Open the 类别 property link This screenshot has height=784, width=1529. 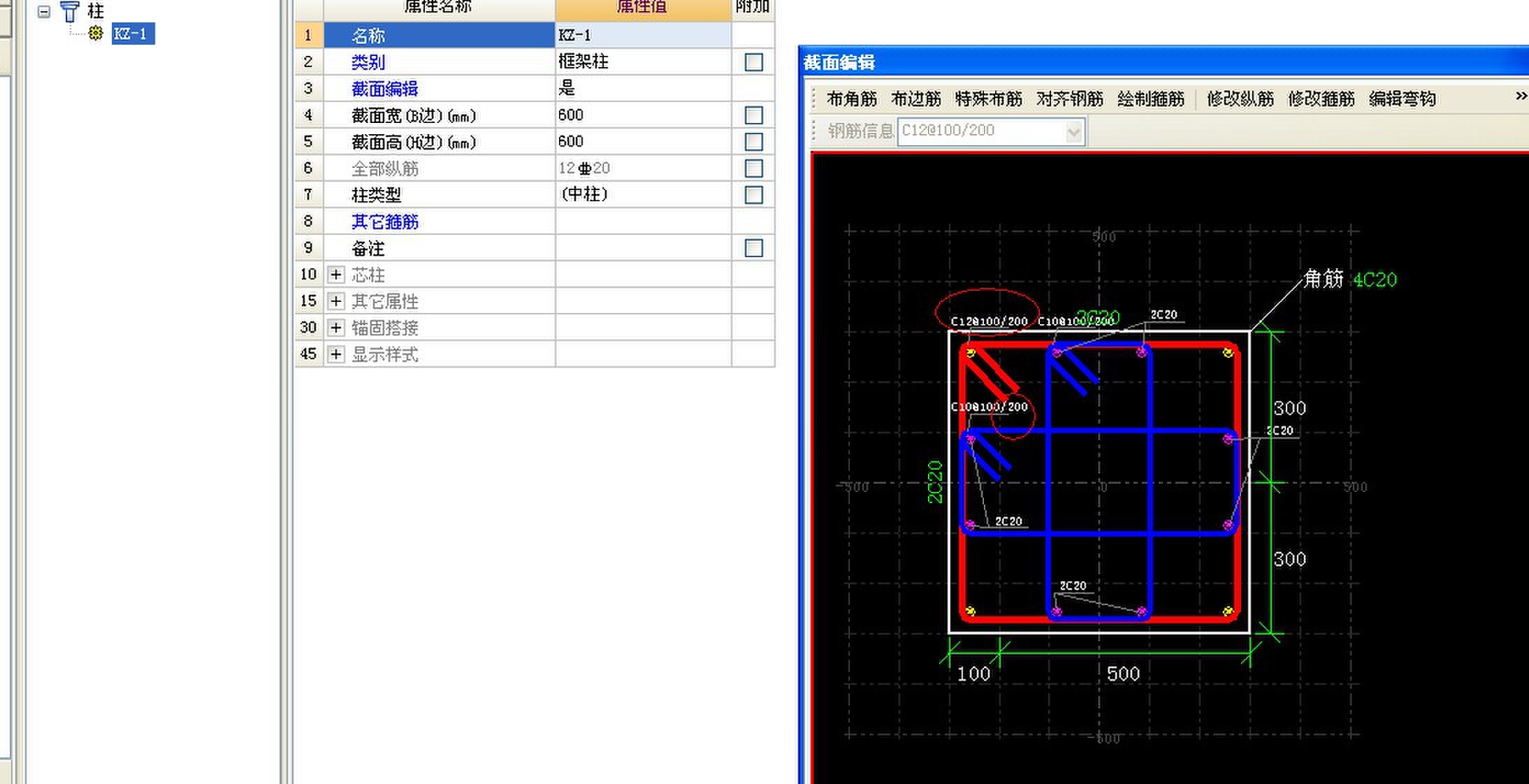[368, 62]
